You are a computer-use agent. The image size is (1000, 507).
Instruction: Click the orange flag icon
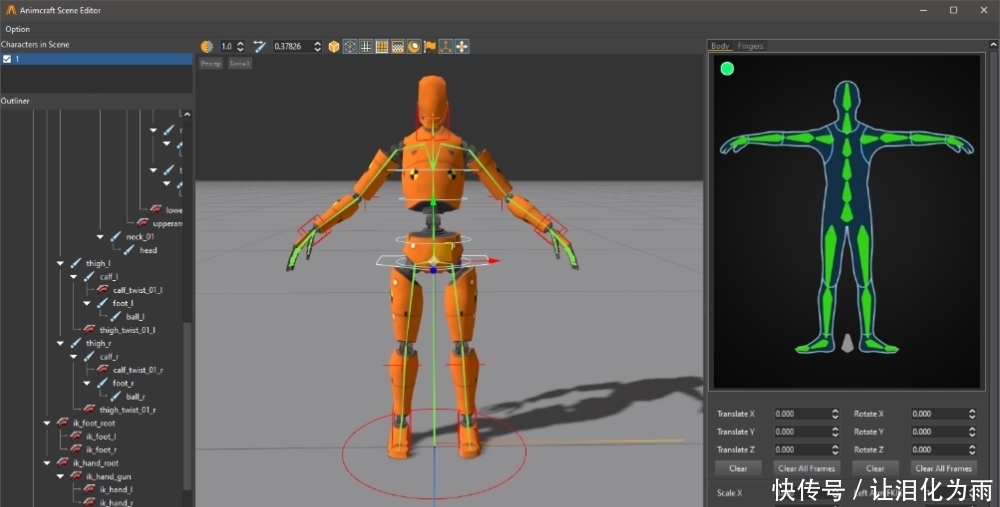430,46
